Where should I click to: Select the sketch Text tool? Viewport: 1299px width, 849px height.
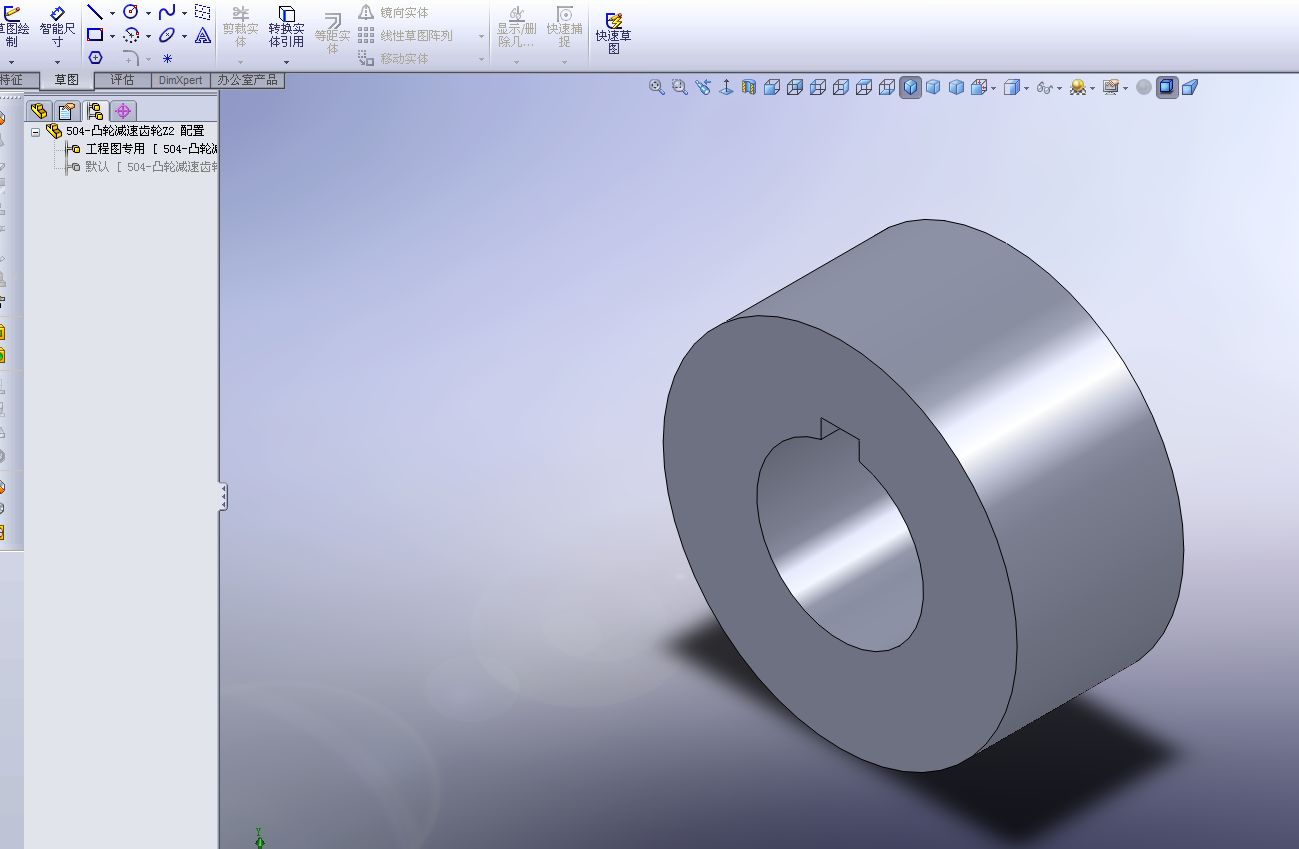[x=203, y=35]
